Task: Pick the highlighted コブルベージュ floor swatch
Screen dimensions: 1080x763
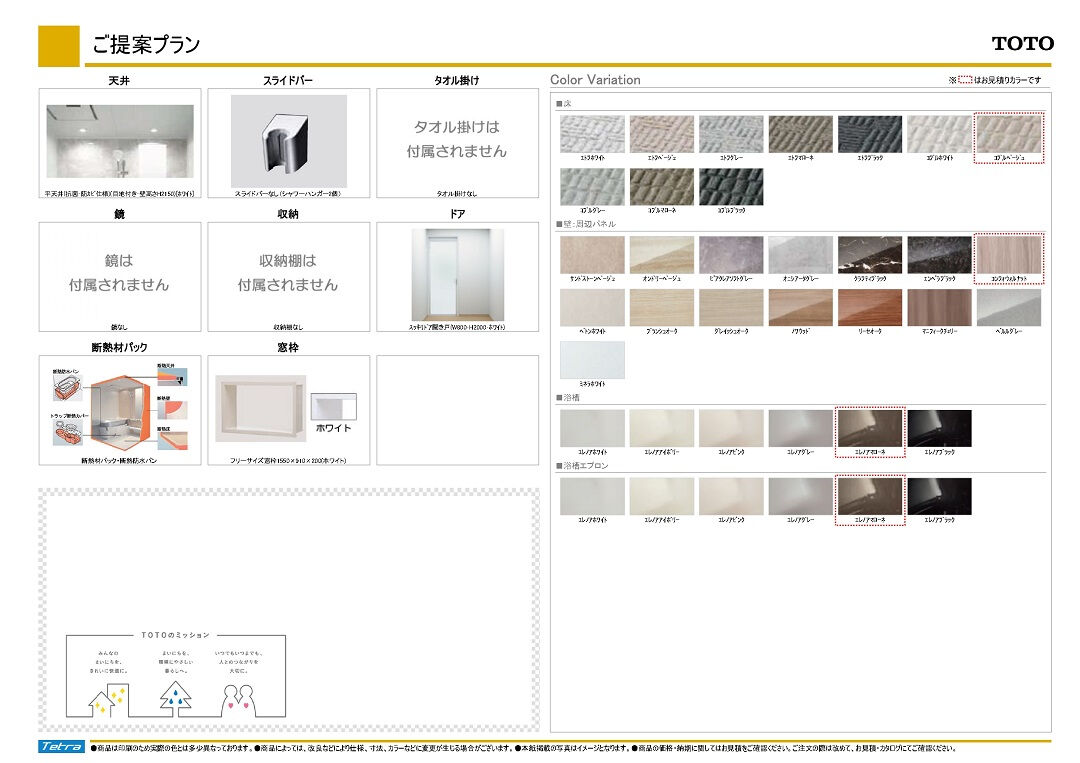Action: pyautogui.click(x=1009, y=134)
